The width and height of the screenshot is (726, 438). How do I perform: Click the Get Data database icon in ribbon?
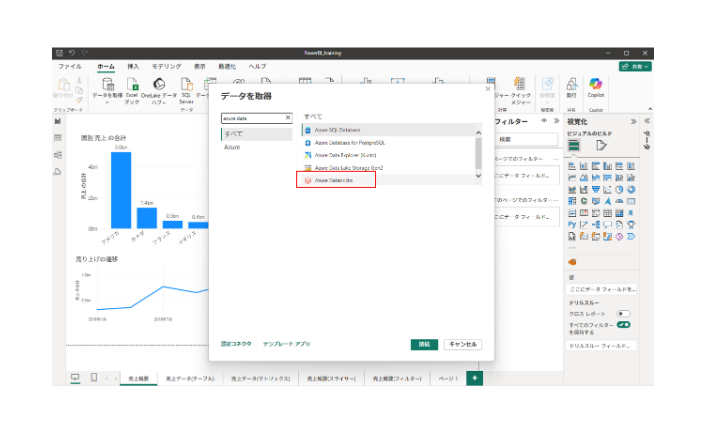[108, 84]
